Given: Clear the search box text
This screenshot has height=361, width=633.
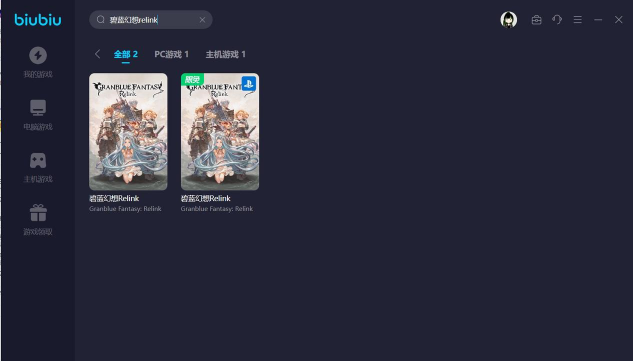Looking at the screenshot, I should pyautogui.click(x=202, y=20).
